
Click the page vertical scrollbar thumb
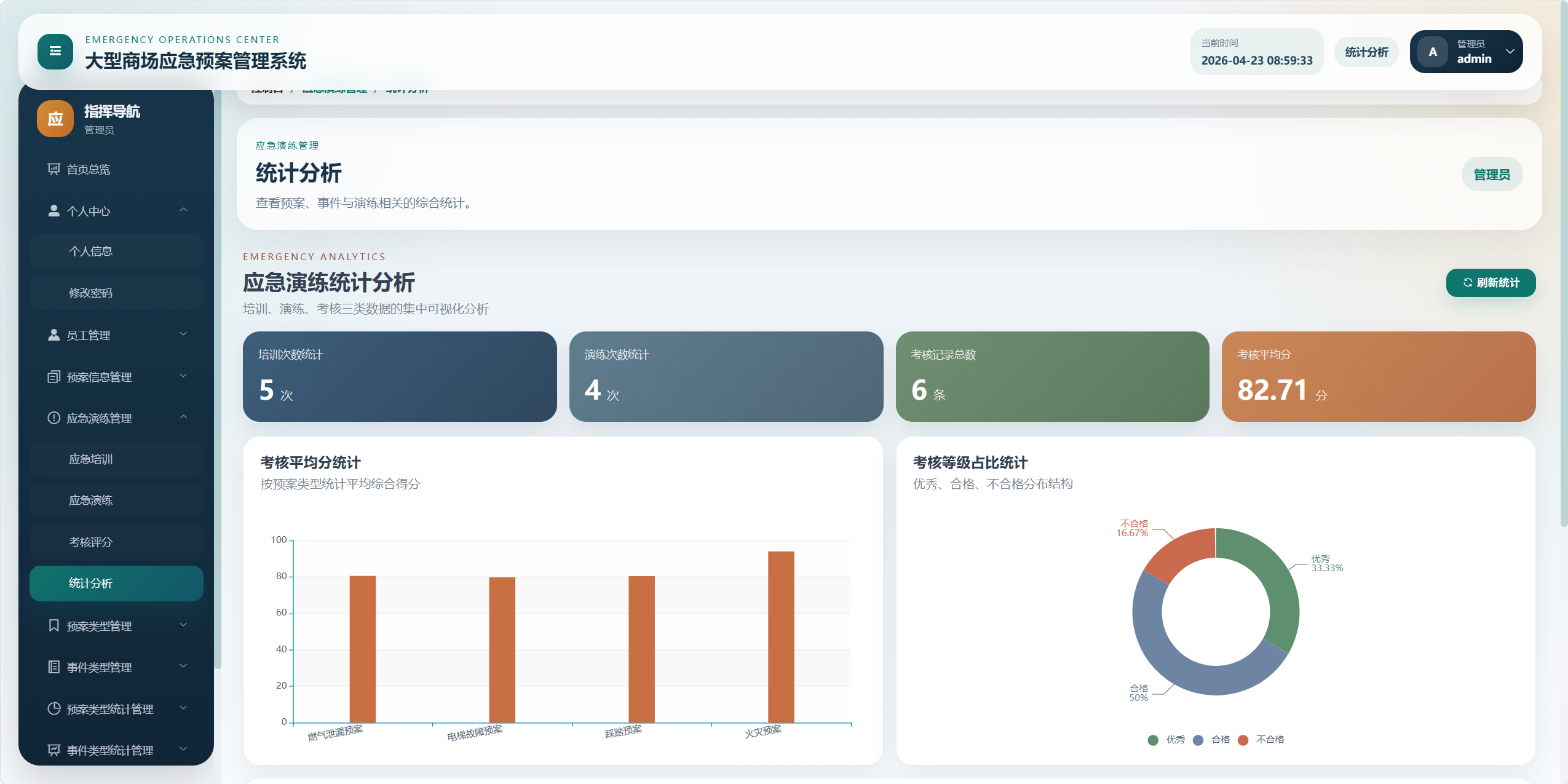click(x=1563, y=264)
